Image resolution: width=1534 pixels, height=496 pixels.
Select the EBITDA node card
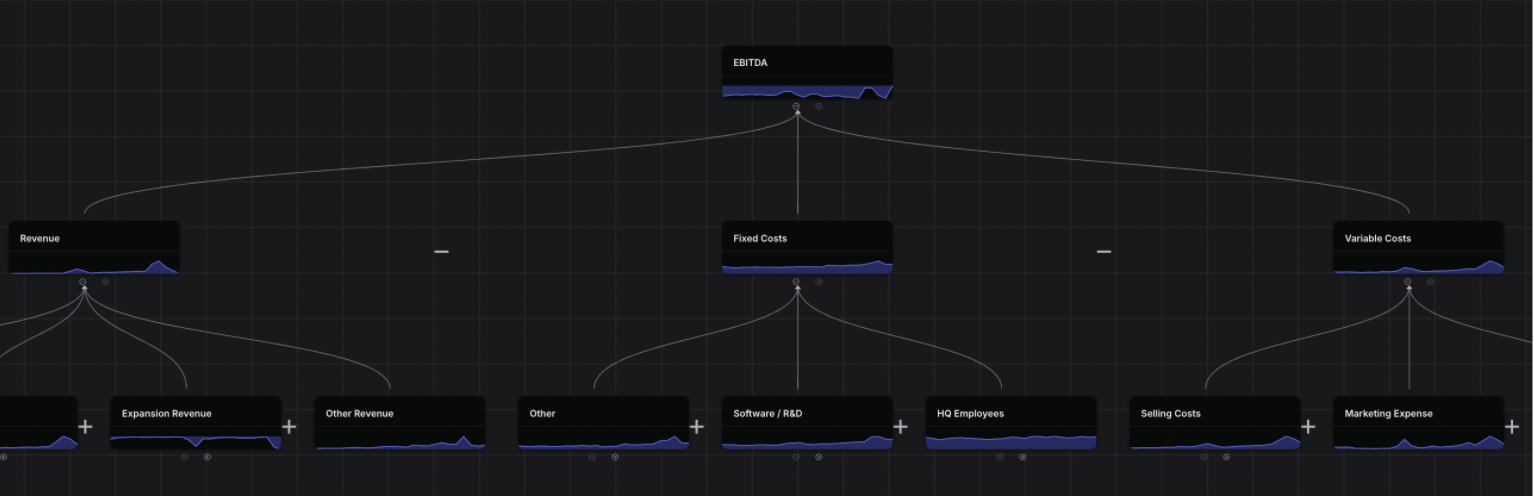point(807,72)
